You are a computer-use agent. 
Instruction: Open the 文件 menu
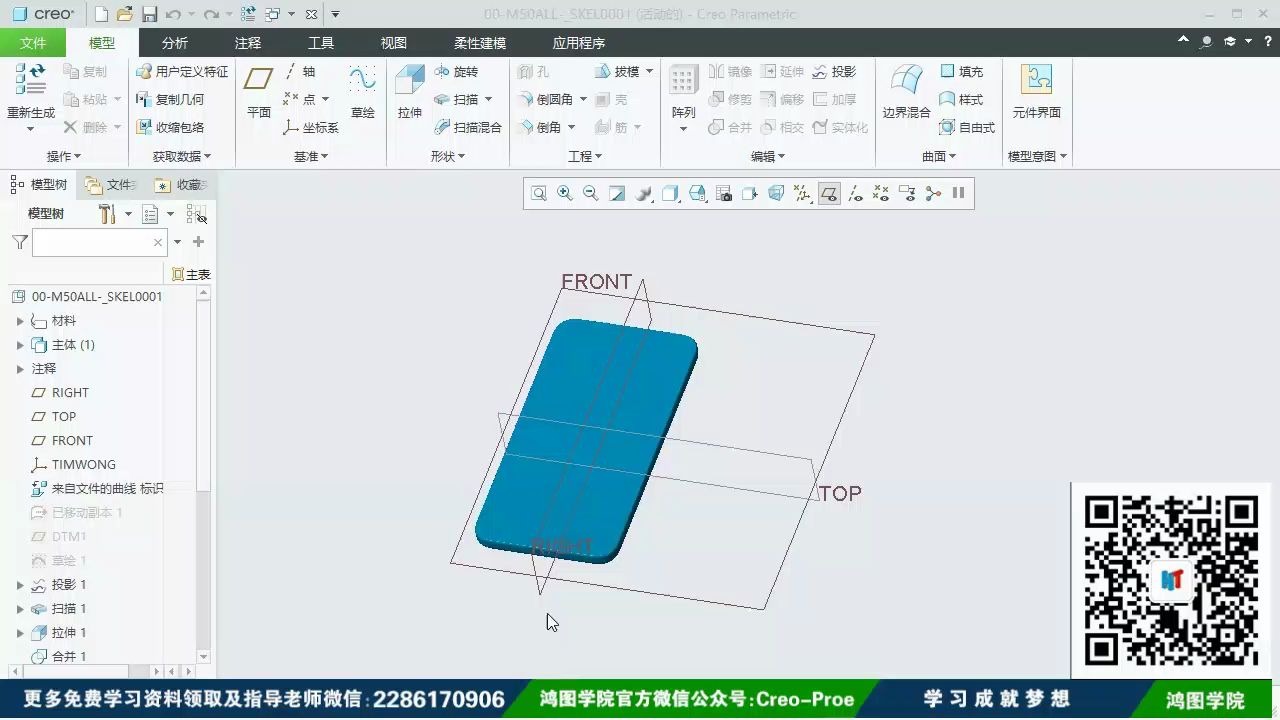pyautogui.click(x=33, y=43)
